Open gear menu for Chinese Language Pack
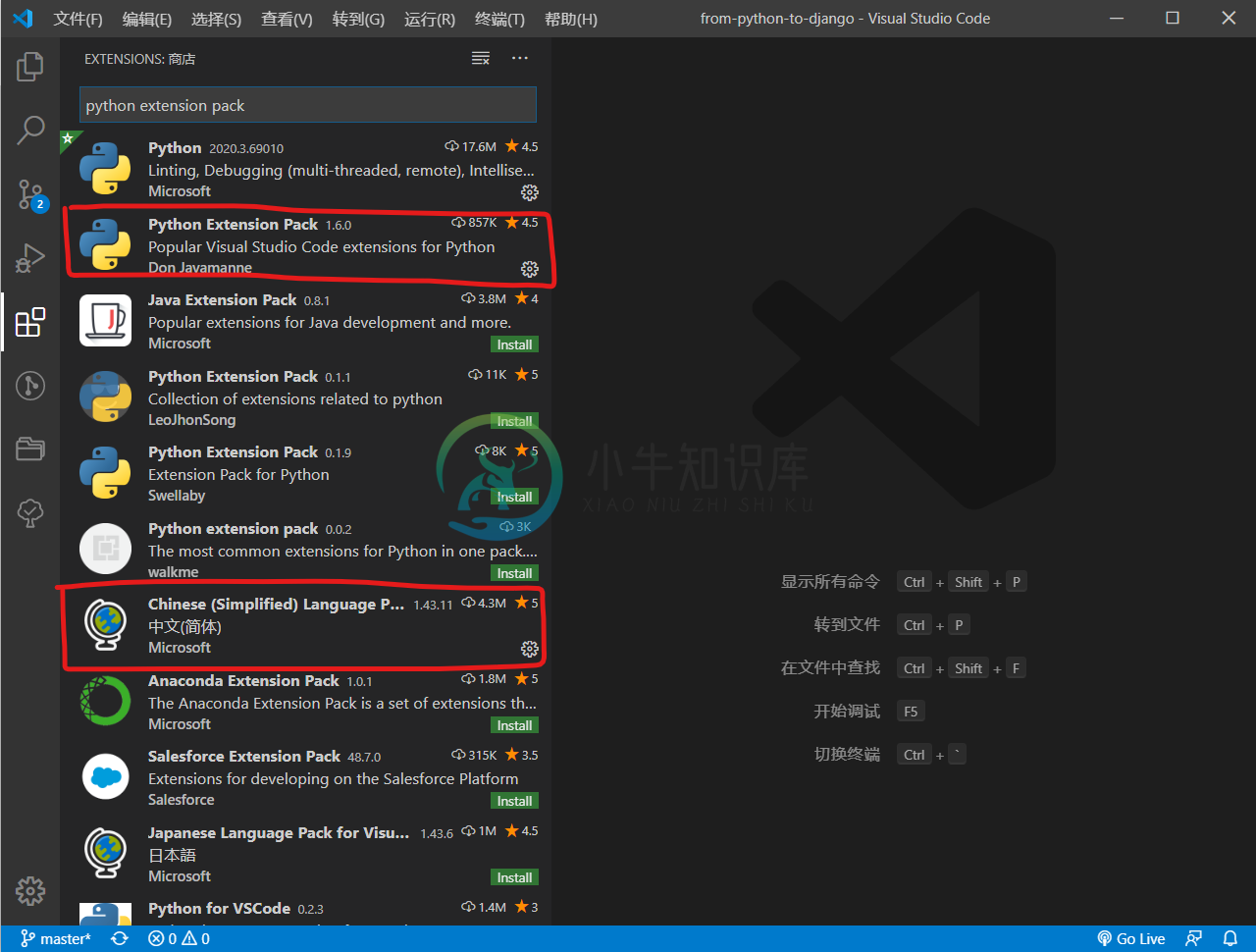Viewport: 1256px width, 952px height. coord(530,649)
